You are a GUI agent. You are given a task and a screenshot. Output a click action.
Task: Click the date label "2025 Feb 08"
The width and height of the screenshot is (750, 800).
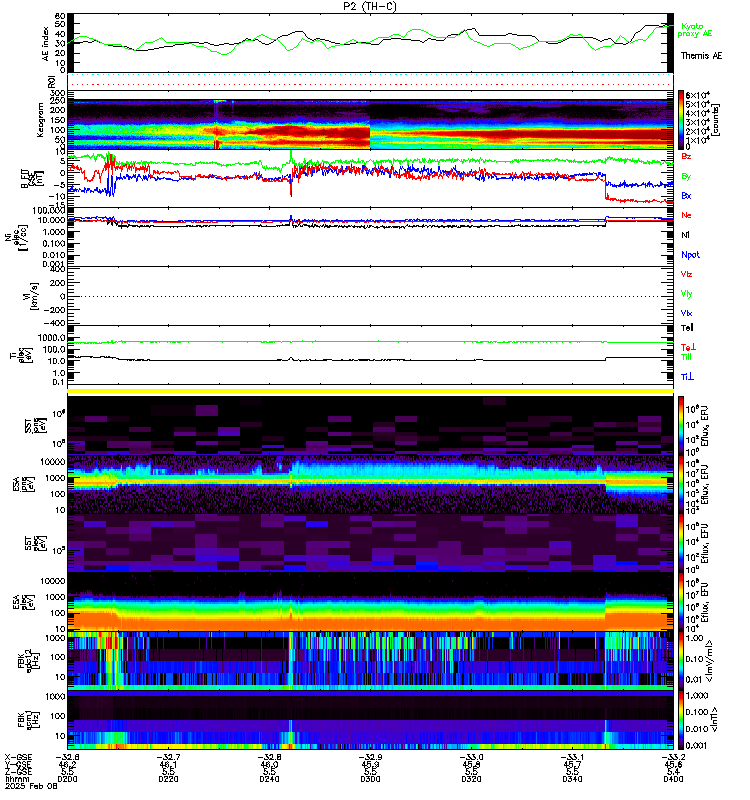point(30,786)
